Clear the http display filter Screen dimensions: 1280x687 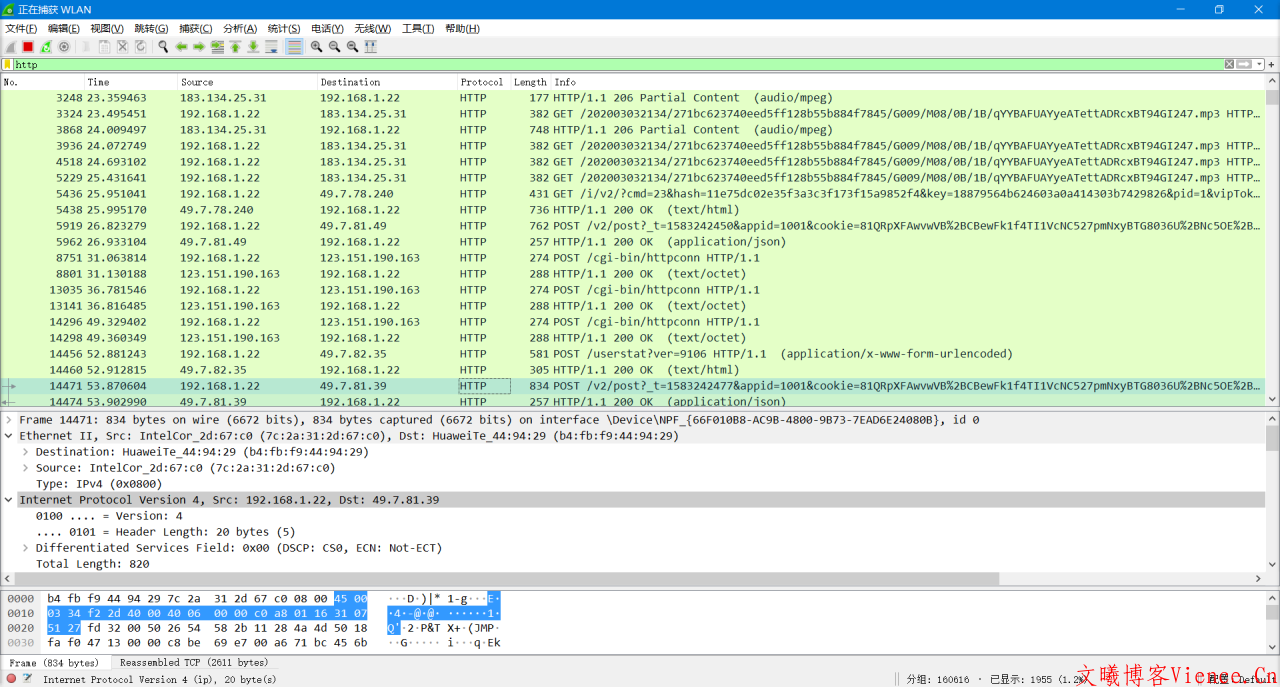point(1229,65)
